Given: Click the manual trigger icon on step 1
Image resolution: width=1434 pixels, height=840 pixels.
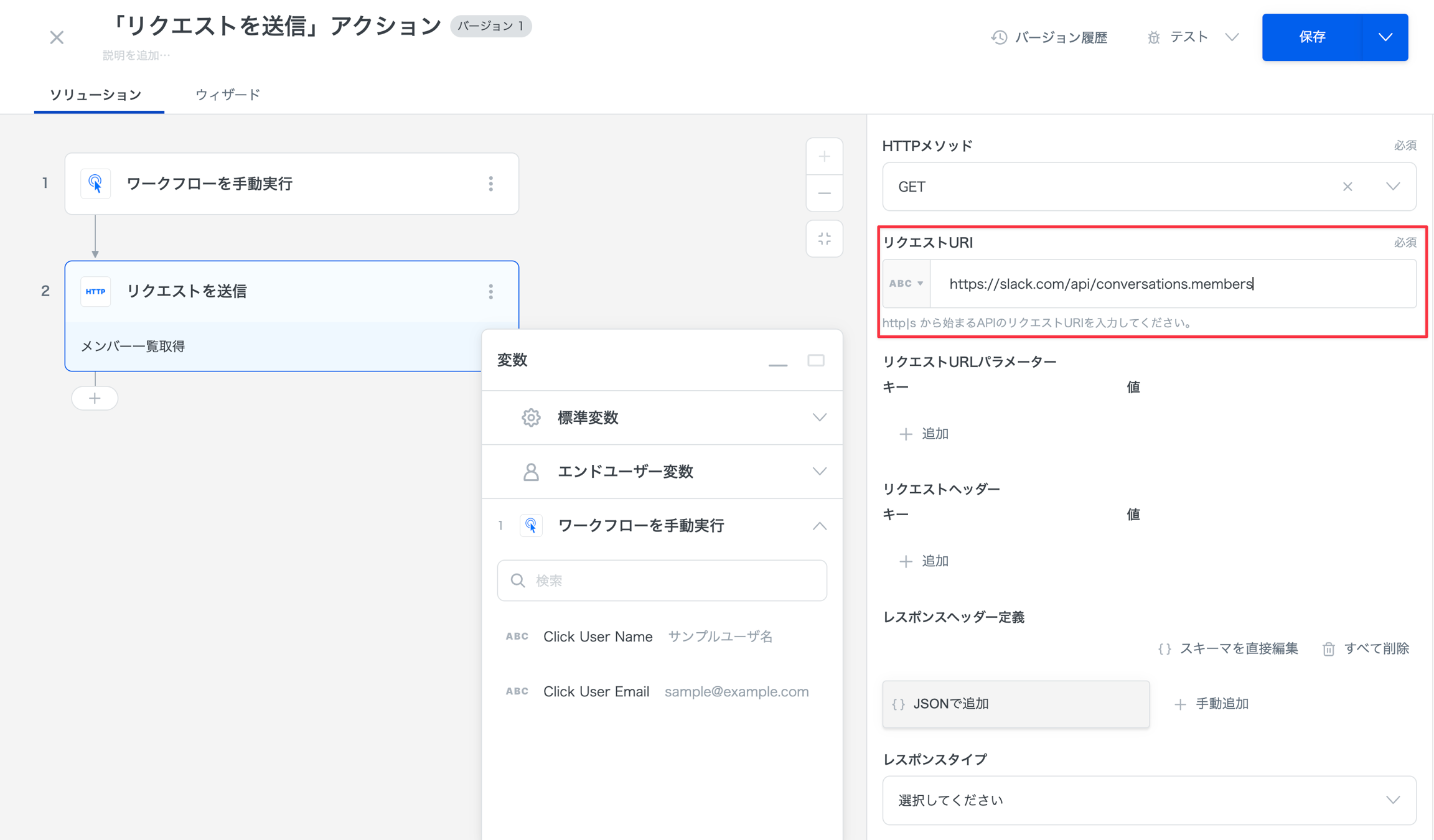Looking at the screenshot, I should 95,183.
